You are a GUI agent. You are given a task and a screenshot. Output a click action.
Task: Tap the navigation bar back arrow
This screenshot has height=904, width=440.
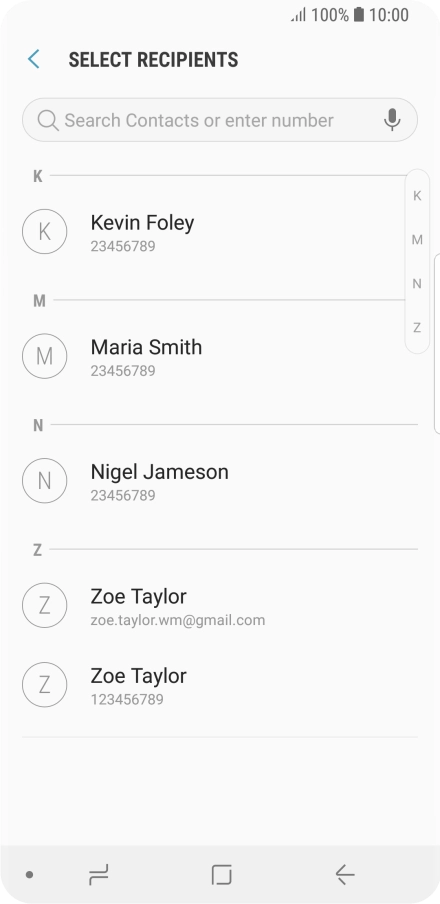[345, 875]
